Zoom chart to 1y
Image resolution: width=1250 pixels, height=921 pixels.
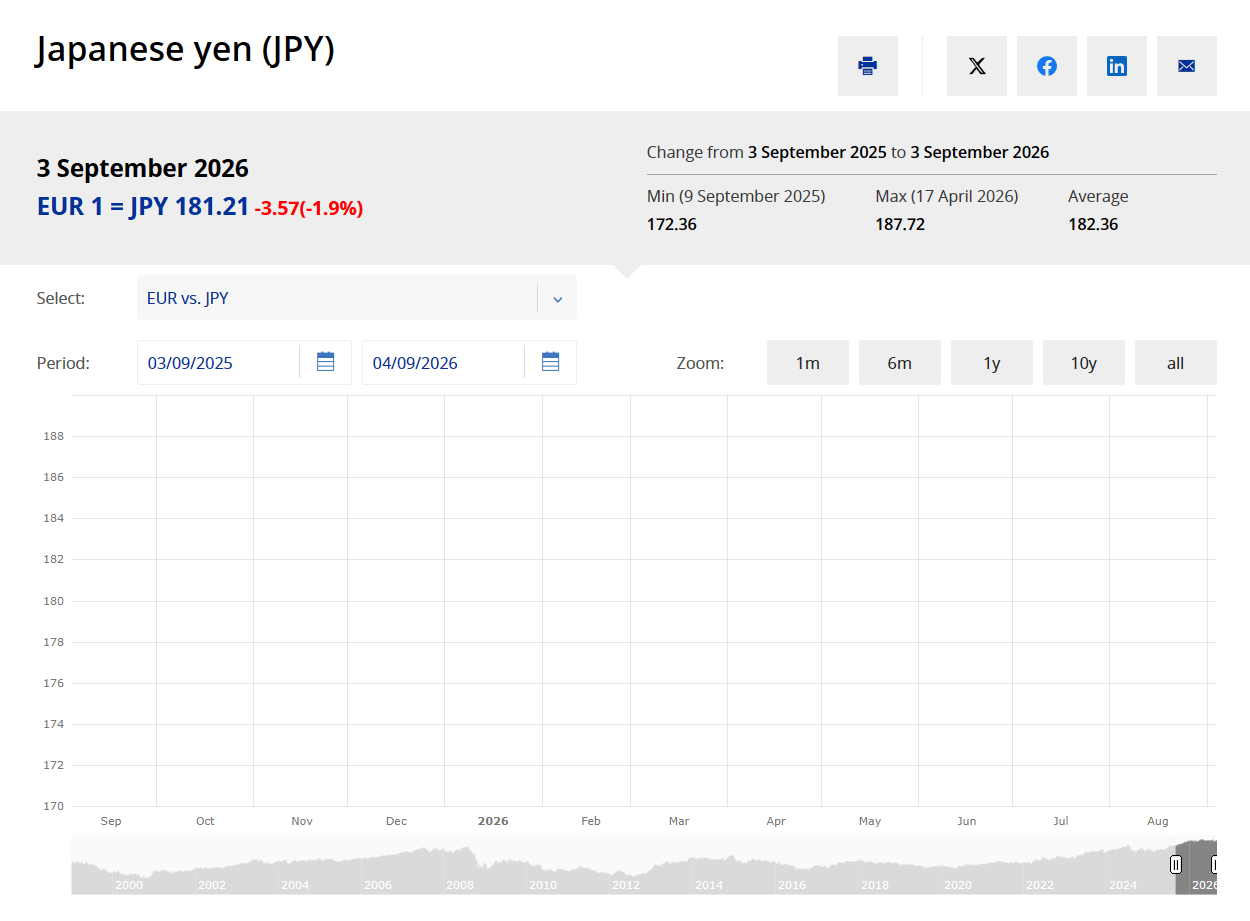pyautogui.click(x=992, y=363)
